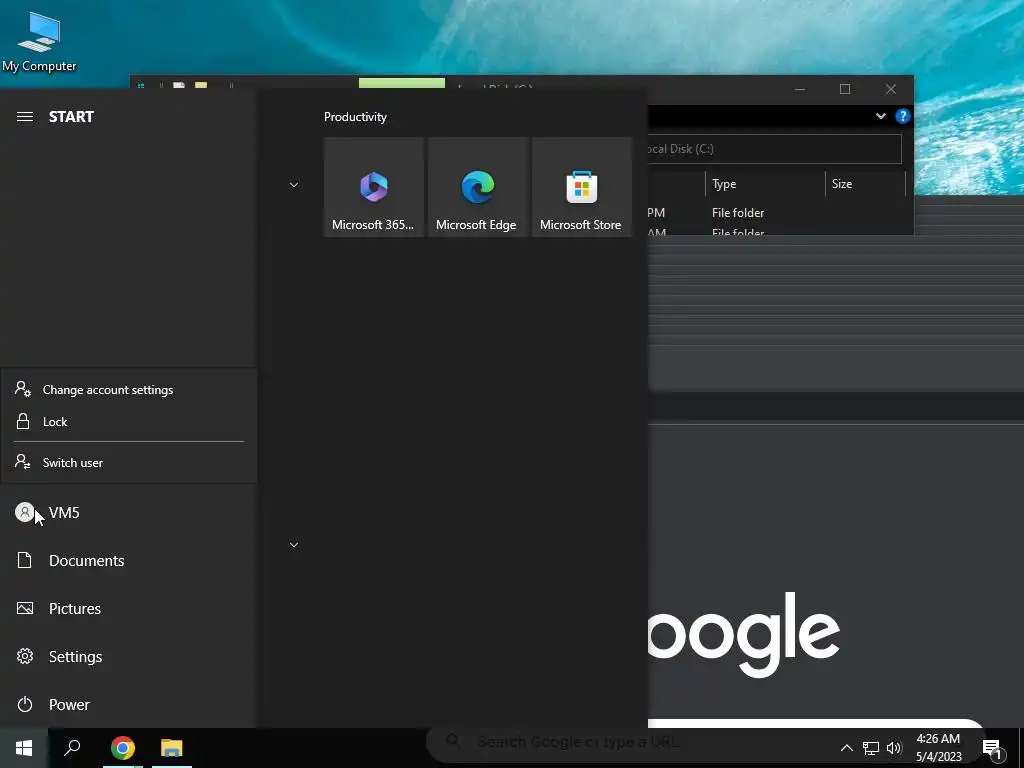Expand File Explorer ribbon chevron
The width and height of the screenshot is (1024, 768).
pos(881,116)
